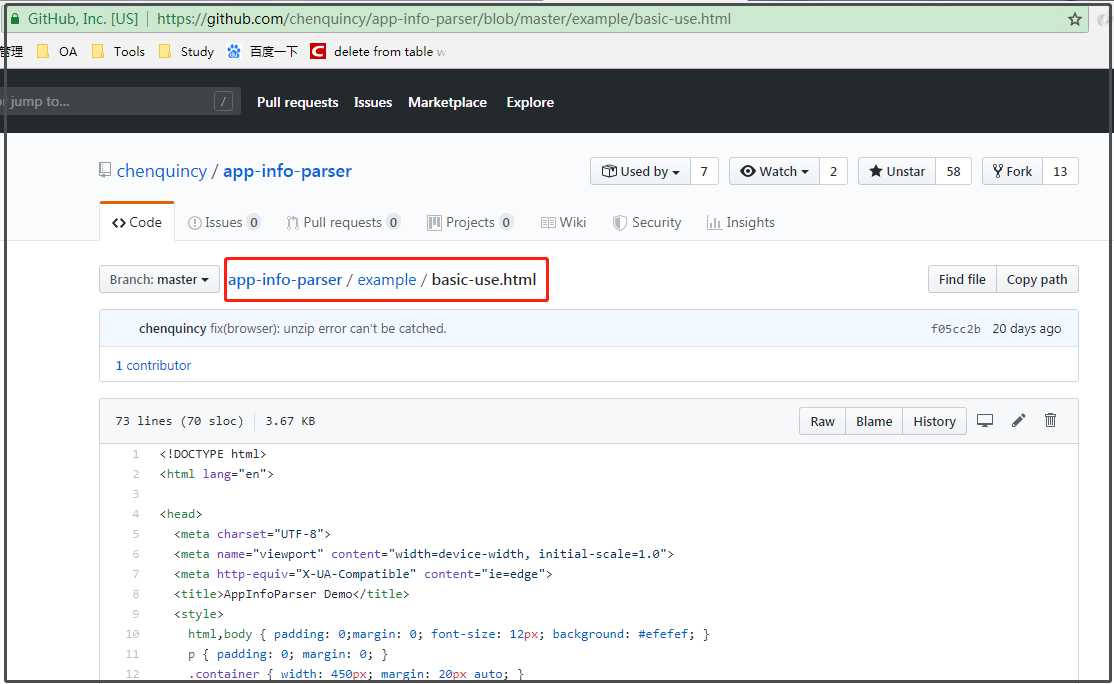The image size is (1114, 684).
Task: Click the slash shortcut icon in search box
Action: [223, 102]
